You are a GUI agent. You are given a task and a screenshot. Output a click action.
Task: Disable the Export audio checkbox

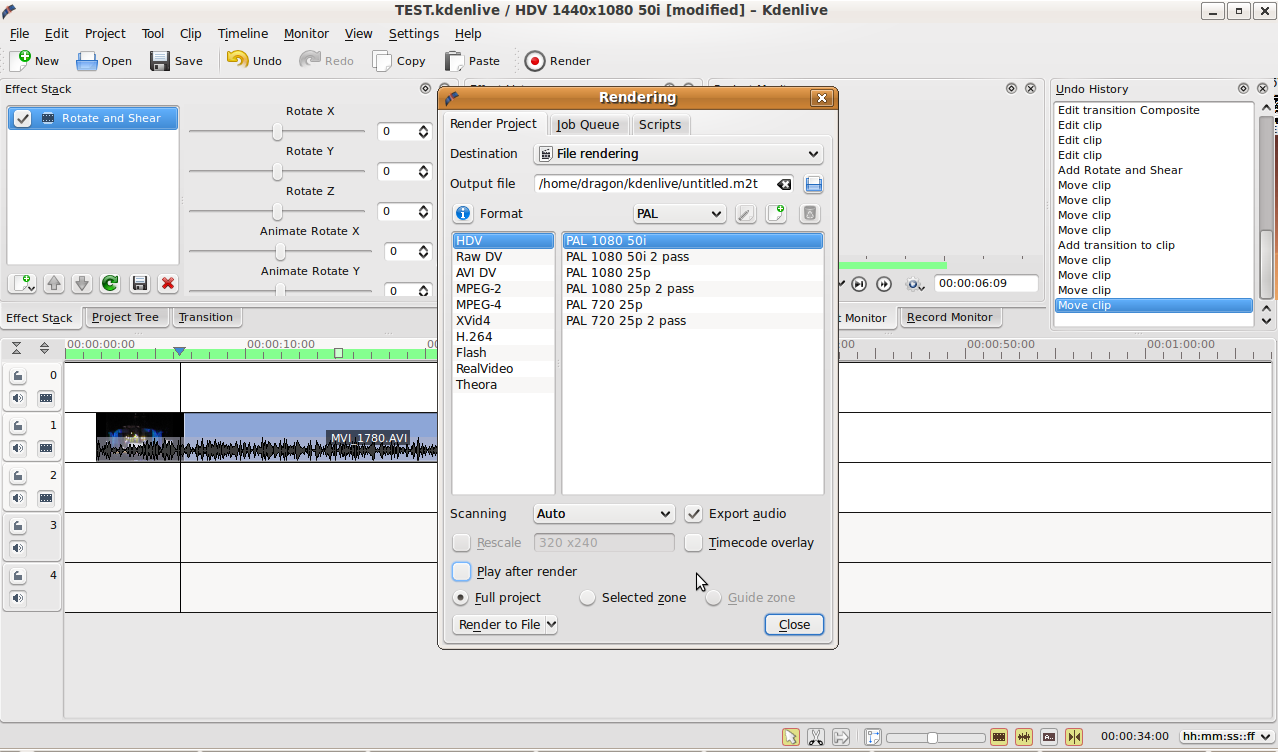click(x=694, y=514)
